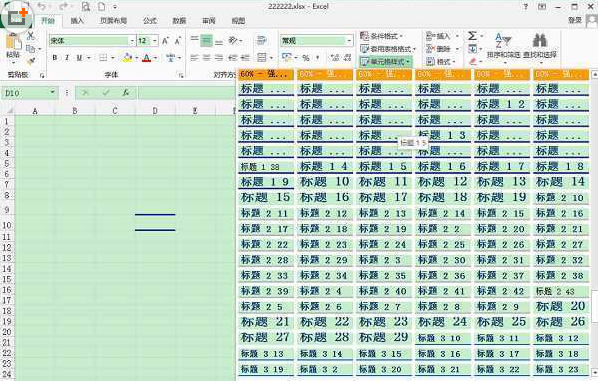The image size is (598, 381).
Task: Click the Delete cells (删除) button
Action: pyautogui.click(x=441, y=49)
